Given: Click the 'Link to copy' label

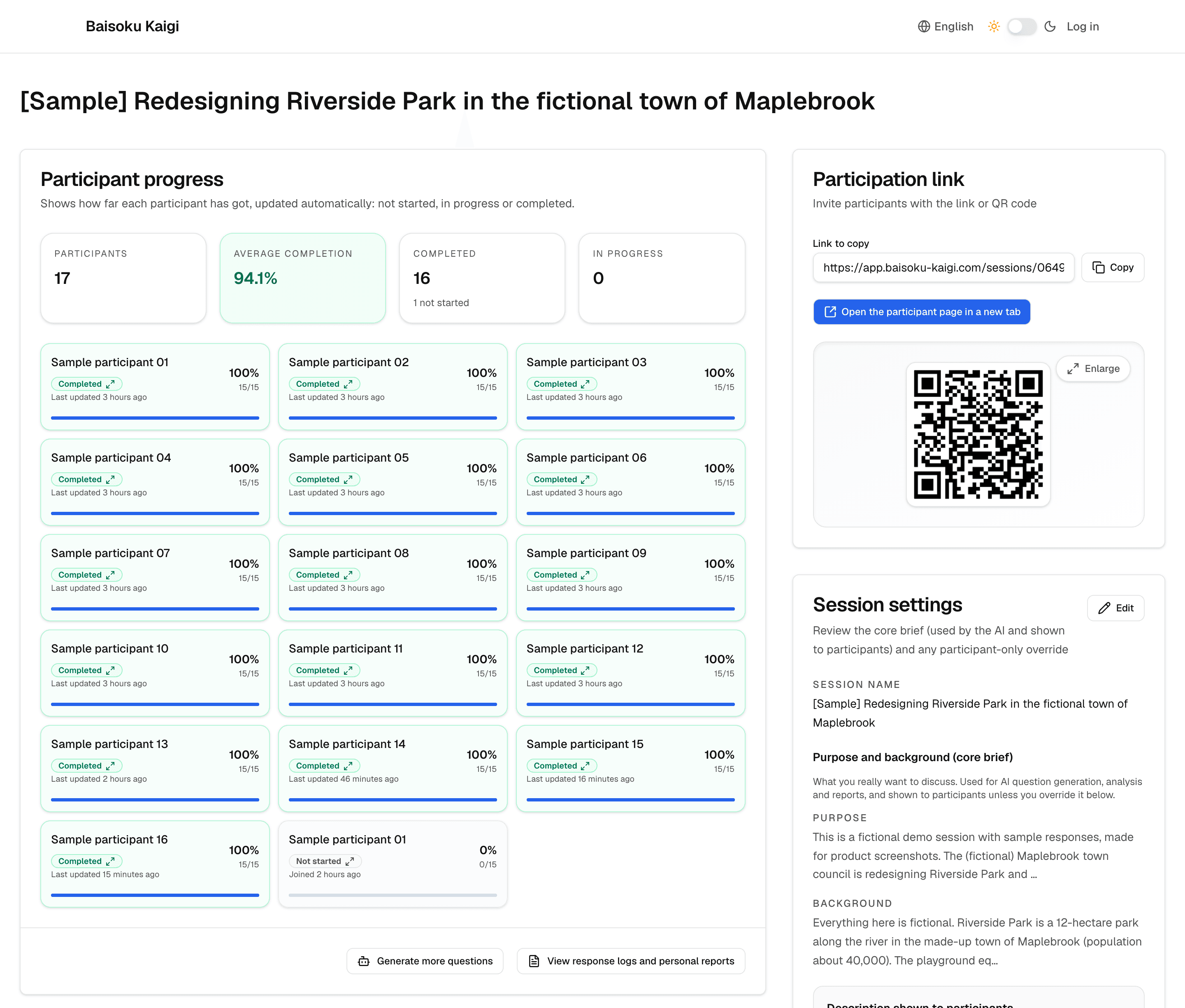Looking at the screenshot, I should click(x=841, y=244).
